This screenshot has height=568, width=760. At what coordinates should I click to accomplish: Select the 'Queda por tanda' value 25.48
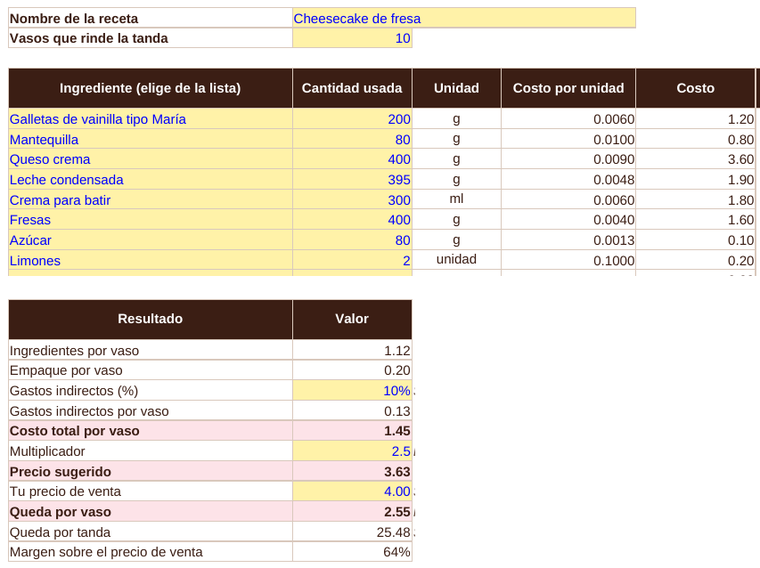[x=352, y=532]
